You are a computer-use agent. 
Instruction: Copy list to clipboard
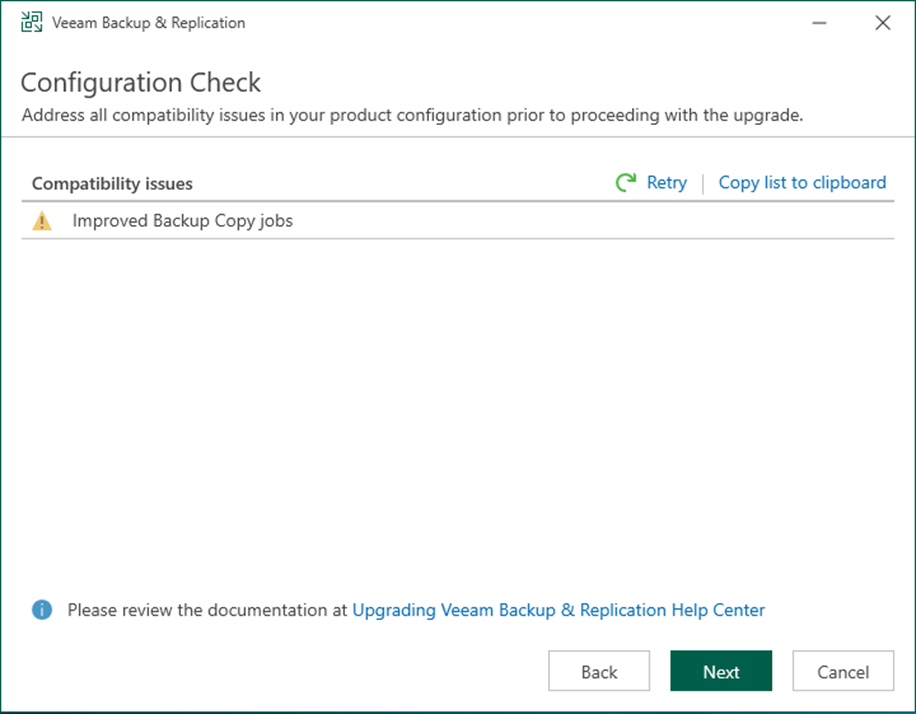point(802,182)
